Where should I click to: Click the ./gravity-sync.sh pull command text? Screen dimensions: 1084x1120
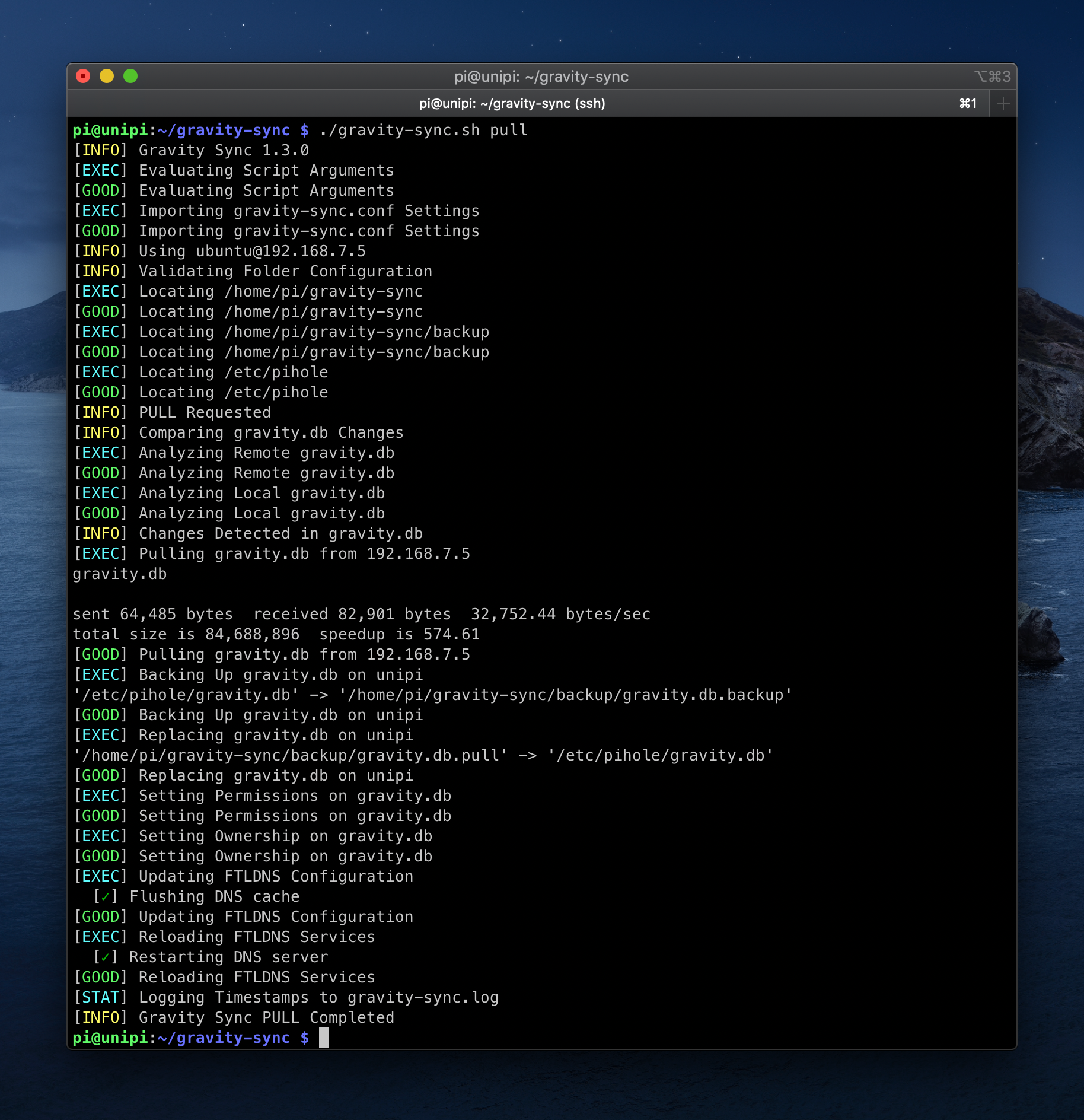coord(423,131)
